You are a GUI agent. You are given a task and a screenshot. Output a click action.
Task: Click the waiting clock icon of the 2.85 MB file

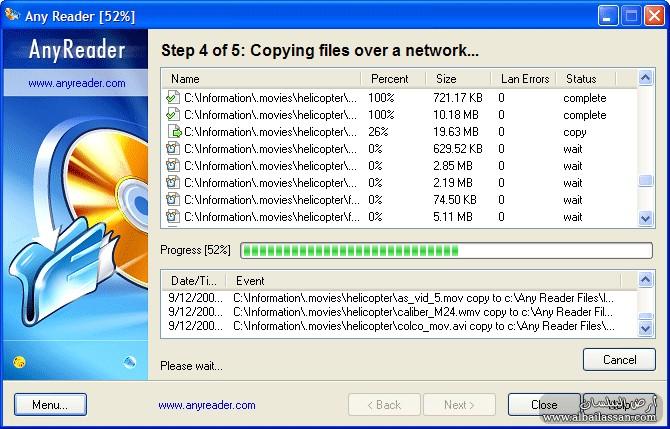pyautogui.click(x=173, y=166)
